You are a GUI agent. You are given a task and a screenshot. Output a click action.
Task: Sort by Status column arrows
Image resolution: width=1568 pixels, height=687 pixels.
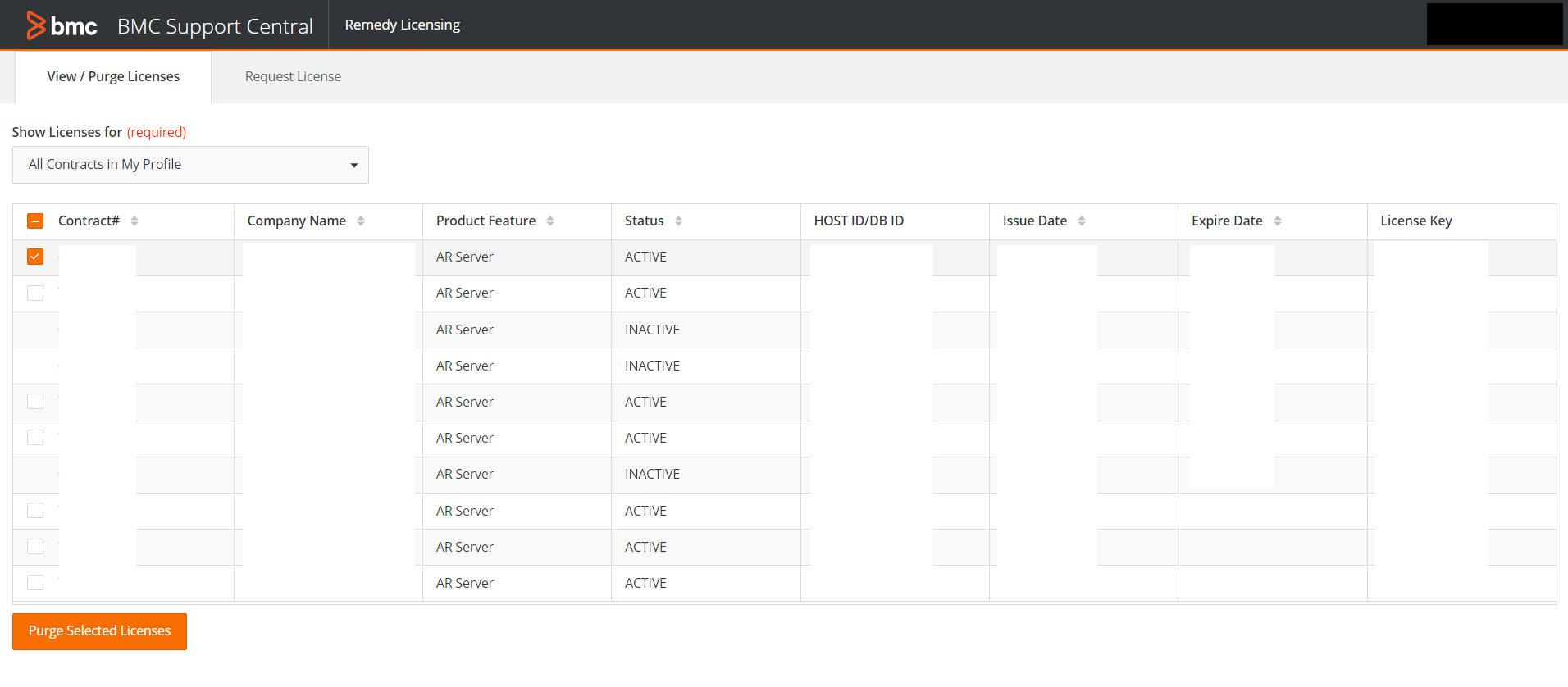(x=678, y=221)
